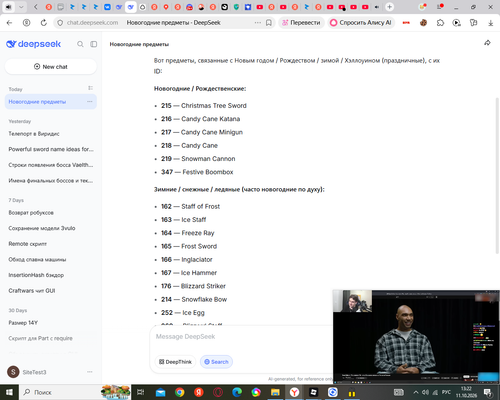Open the extensions puzzle icon
Image resolution: width=500 pixels, height=400 pixels.
pyautogui.click(x=440, y=23)
